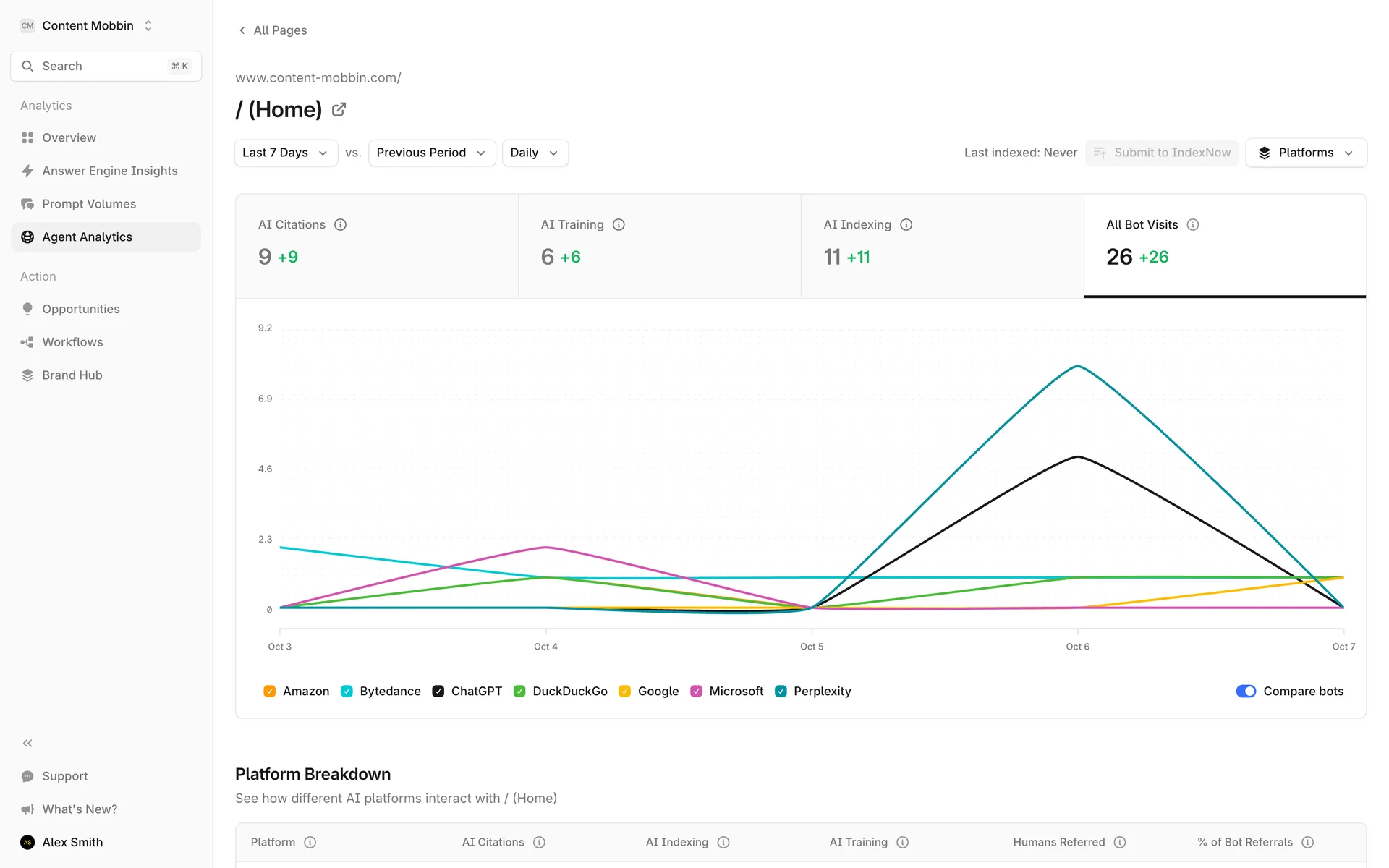The image size is (1389, 868).
Task: Uncheck the ChatGPT bot checkbox
Action: click(438, 692)
